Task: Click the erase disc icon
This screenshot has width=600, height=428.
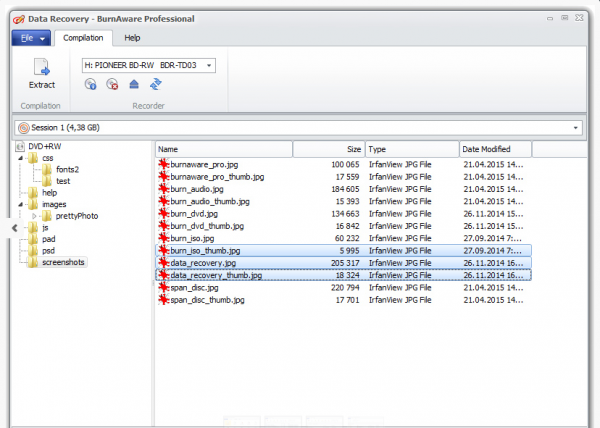Action: [x=112, y=84]
